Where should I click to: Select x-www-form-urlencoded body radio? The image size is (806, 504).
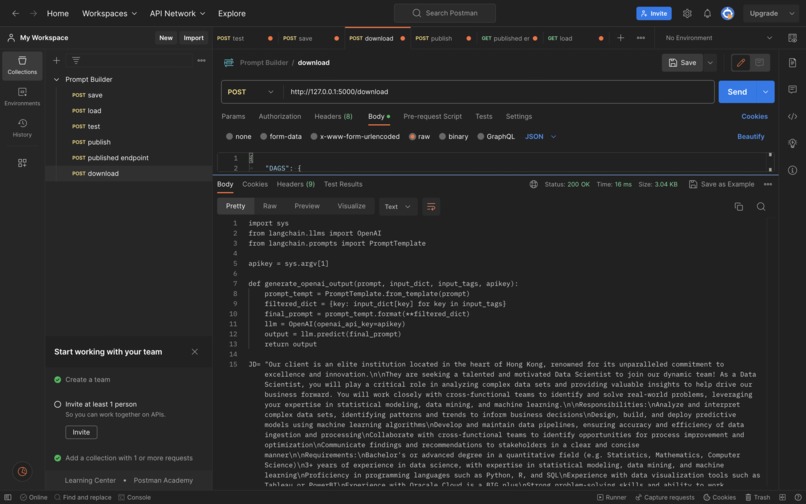314,136
